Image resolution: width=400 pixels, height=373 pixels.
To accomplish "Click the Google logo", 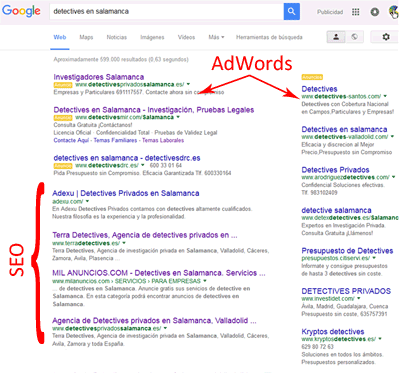I will [21, 11].
